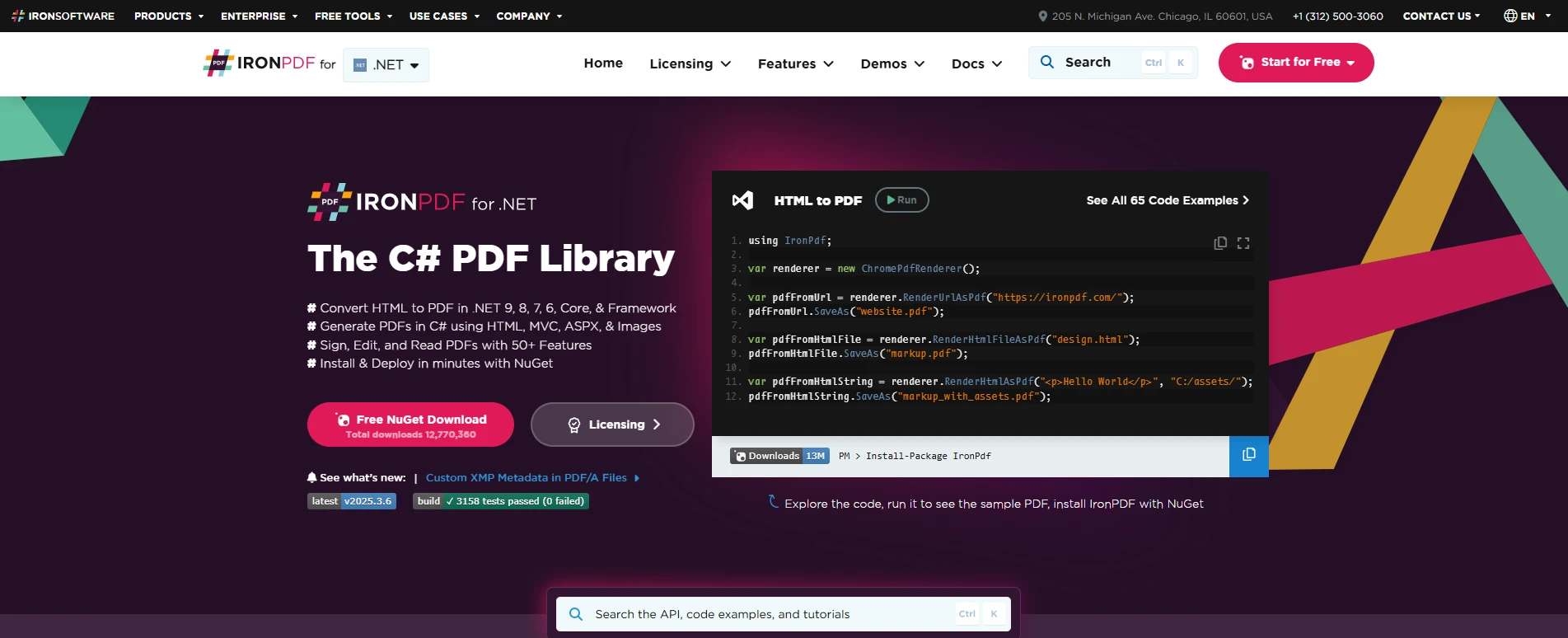Open Custom XMP Metadata in PDF/A Files link
The height and width of the screenshot is (638, 1568).
(x=527, y=478)
